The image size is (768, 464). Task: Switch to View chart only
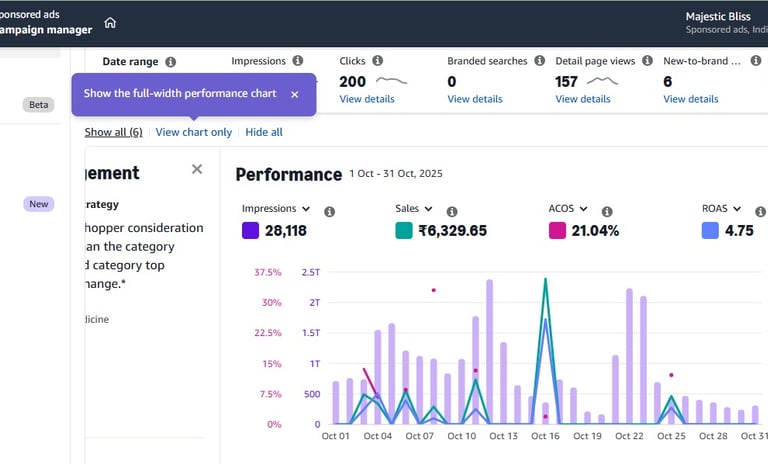193,132
